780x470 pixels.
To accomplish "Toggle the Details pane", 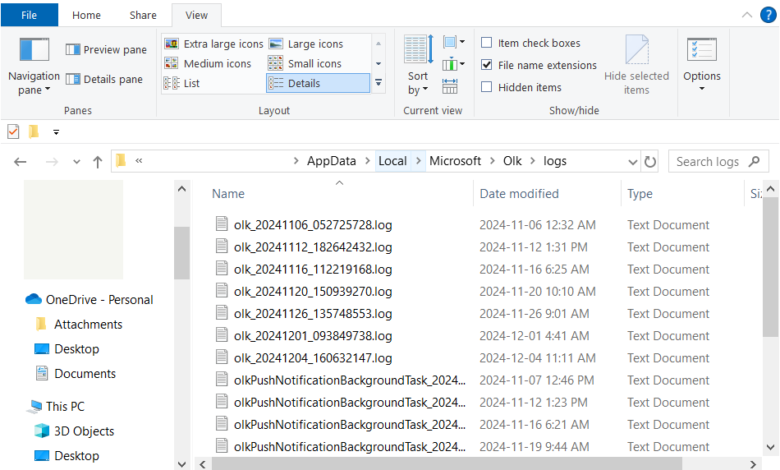I will [104, 79].
